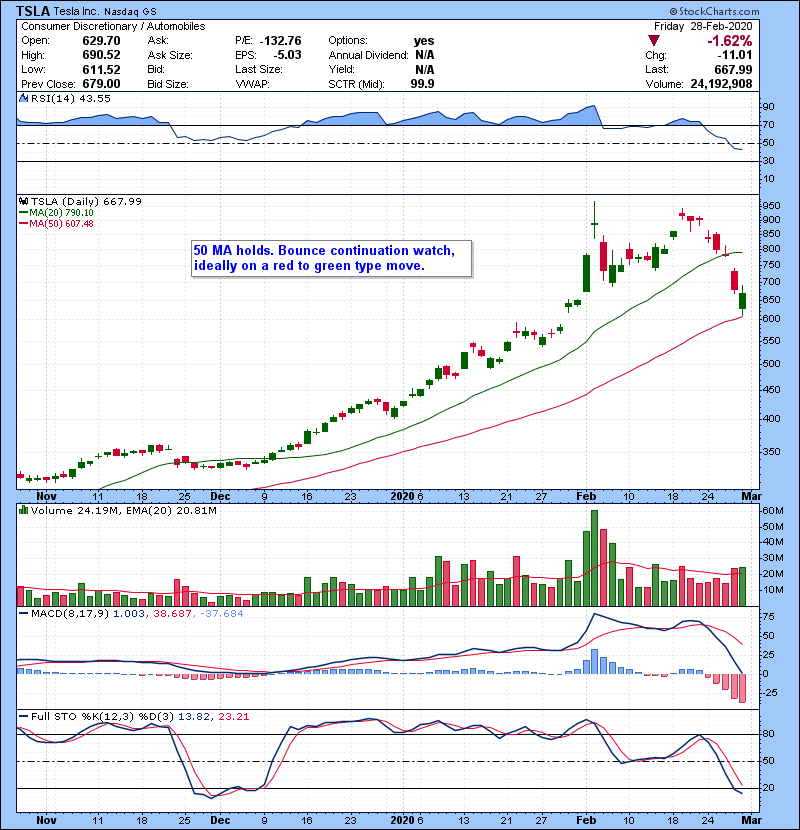Click the 950 price axis label
The height and width of the screenshot is (830, 800).
click(771, 206)
